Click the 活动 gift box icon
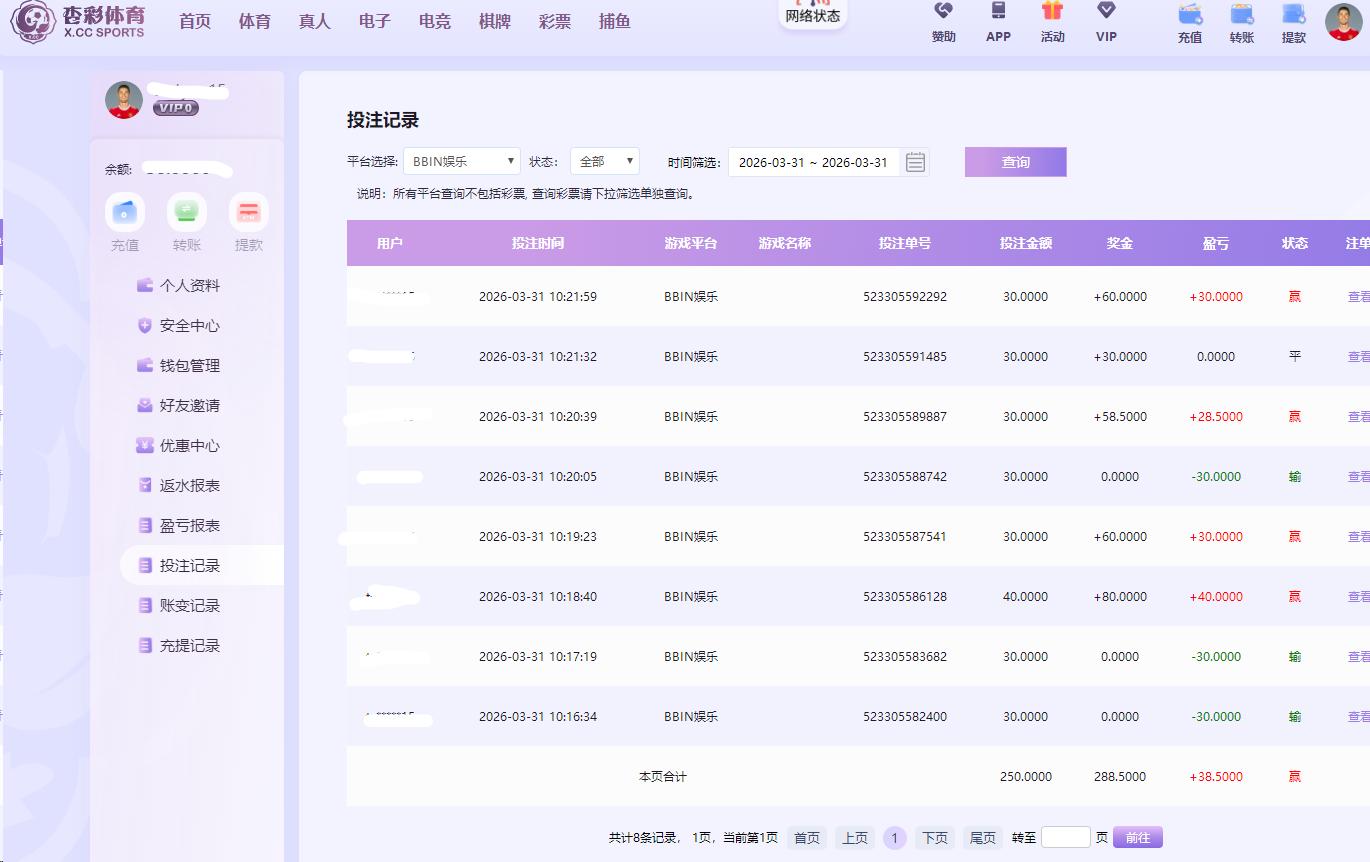 pyautogui.click(x=1052, y=12)
